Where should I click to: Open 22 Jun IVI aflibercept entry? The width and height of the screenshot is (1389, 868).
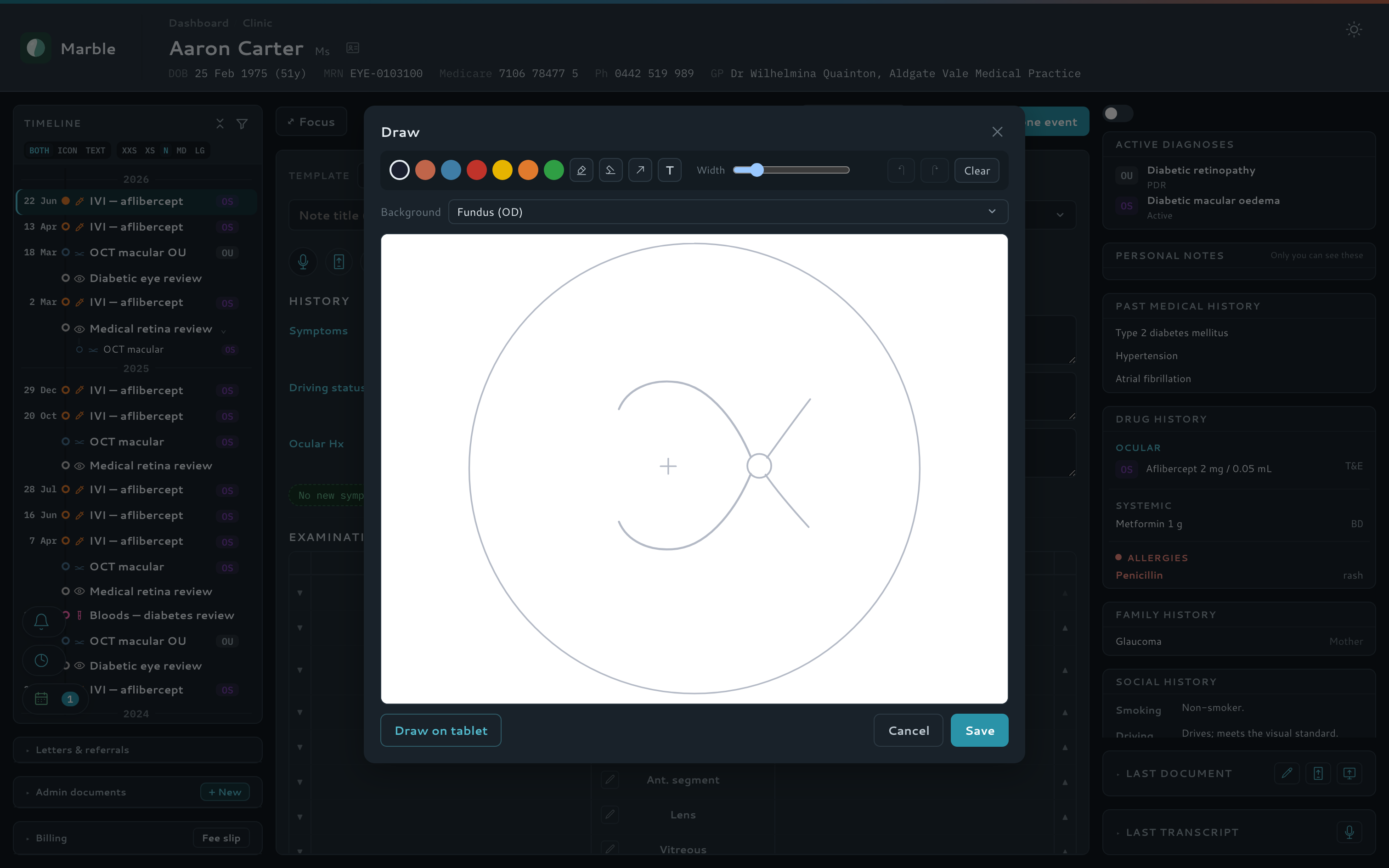(136, 202)
